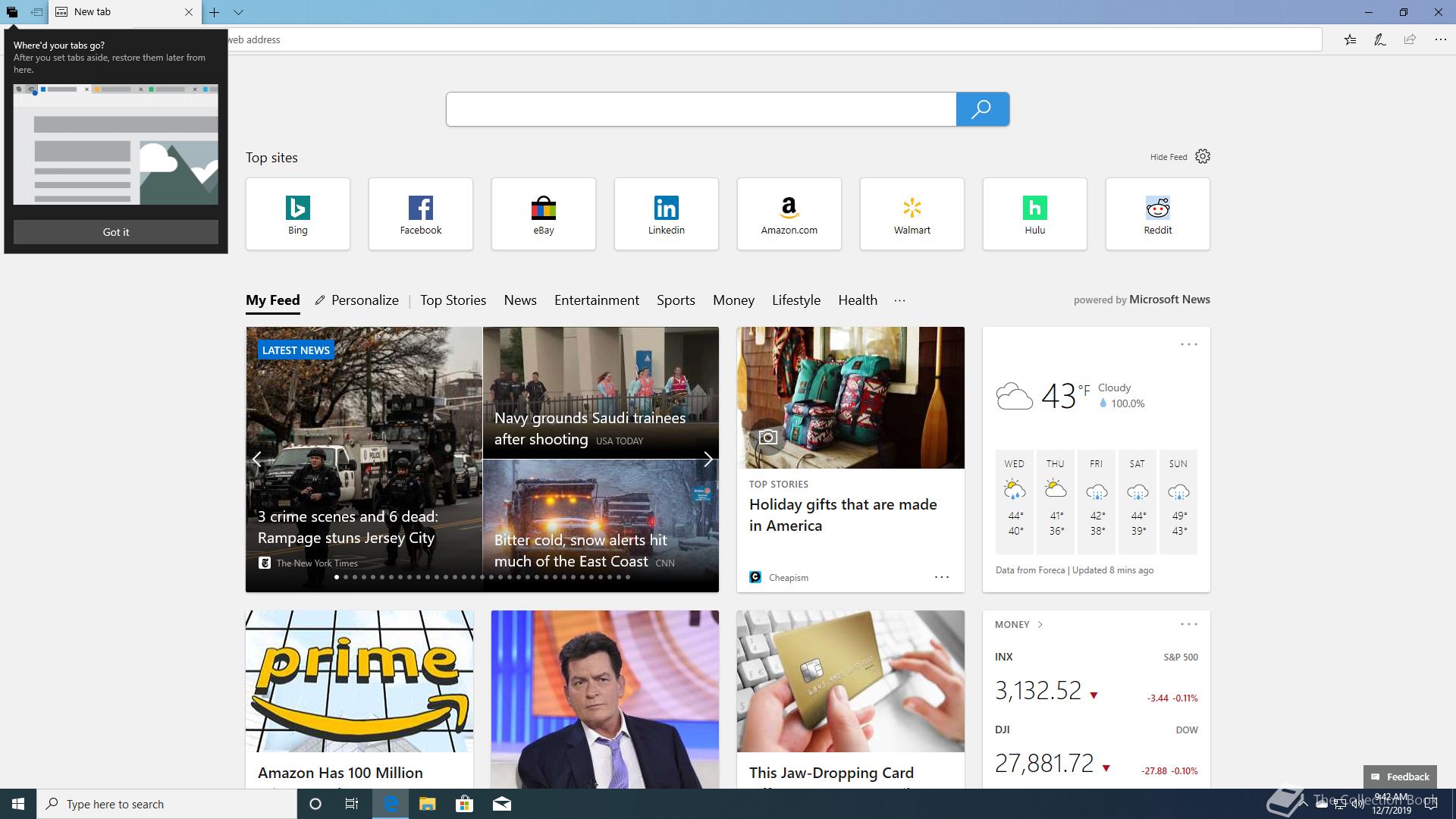Click the first carousel pagination dot
This screenshot has height=819, width=1456.
pos(337,577)
